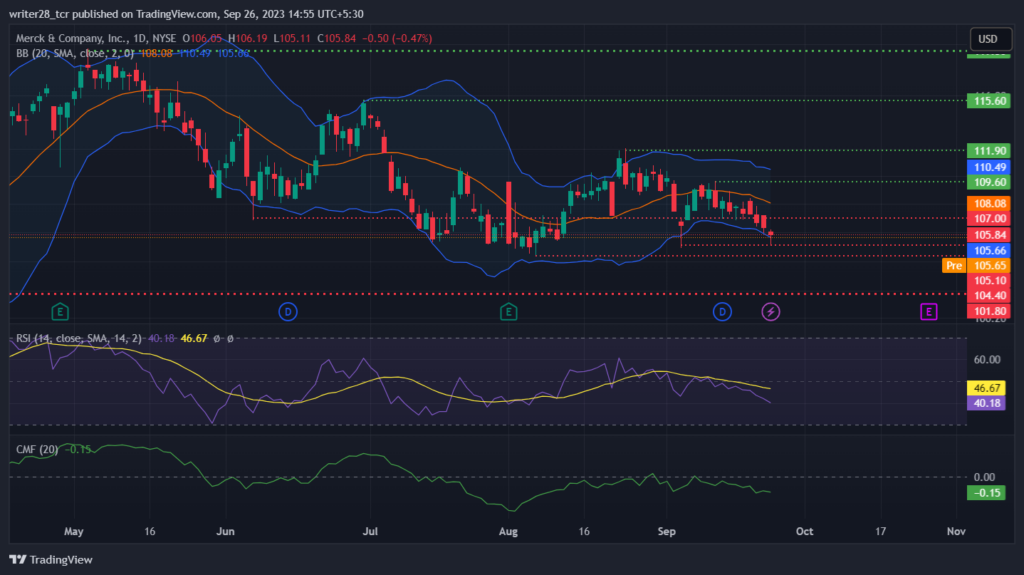Click the 60.00 RSI scale value
Viewport: 1024px width, 575px height.
click(x=987, y=359)
